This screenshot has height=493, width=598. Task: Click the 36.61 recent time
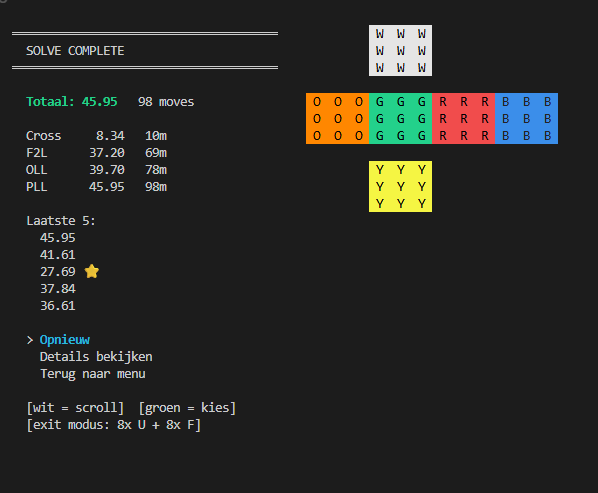pyautogui.click(x=58, y=306)
